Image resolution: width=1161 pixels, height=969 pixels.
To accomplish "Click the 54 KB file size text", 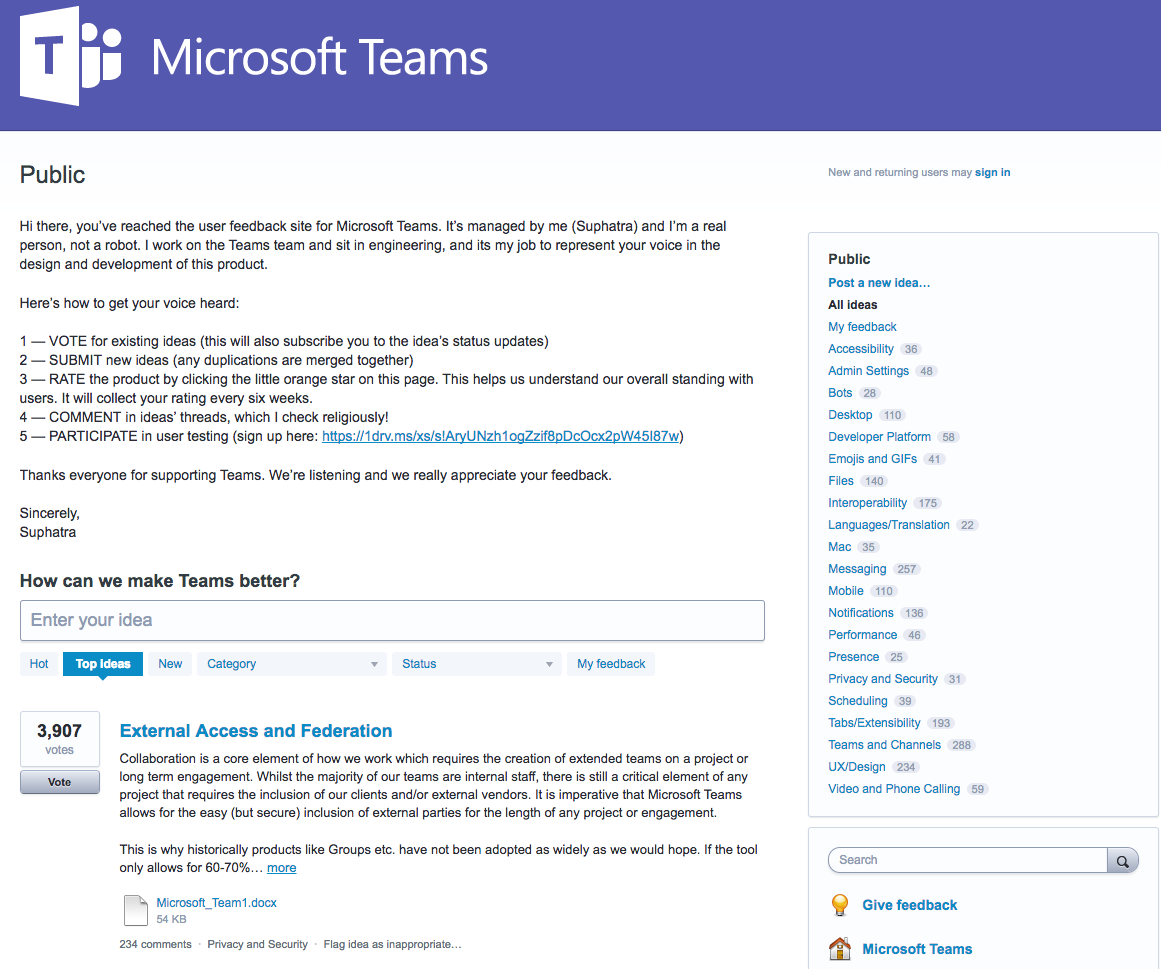I will pos(171,919).
